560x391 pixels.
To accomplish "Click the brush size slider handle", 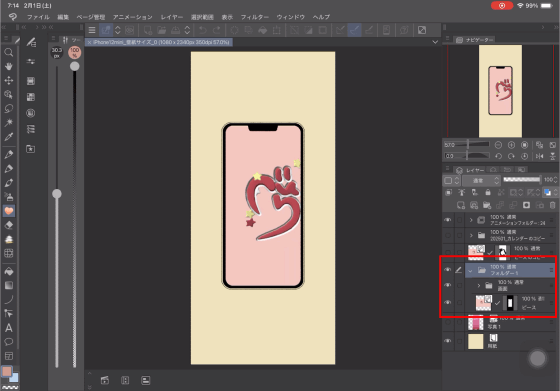I will [x=57, y=194].
